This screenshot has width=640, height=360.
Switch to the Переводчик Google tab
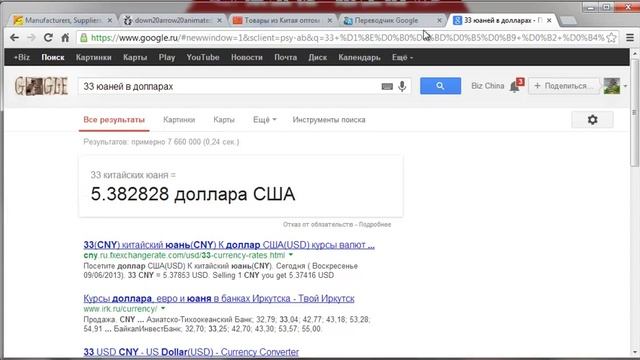point(386,20)
